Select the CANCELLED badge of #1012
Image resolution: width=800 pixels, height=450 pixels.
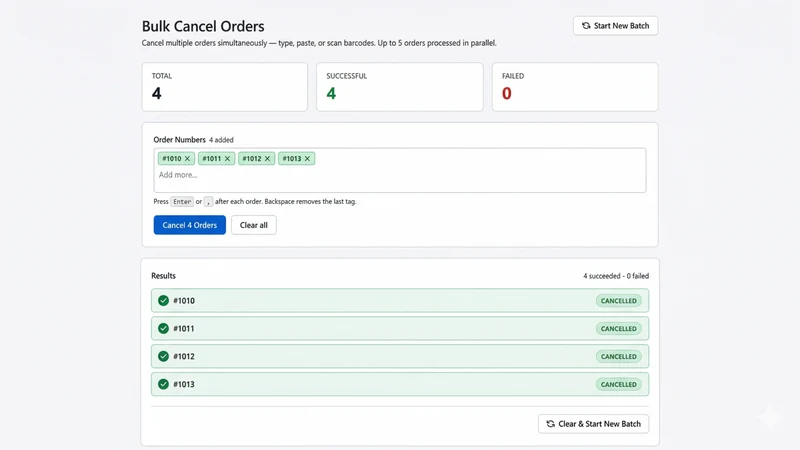click(x=618, y=357)
